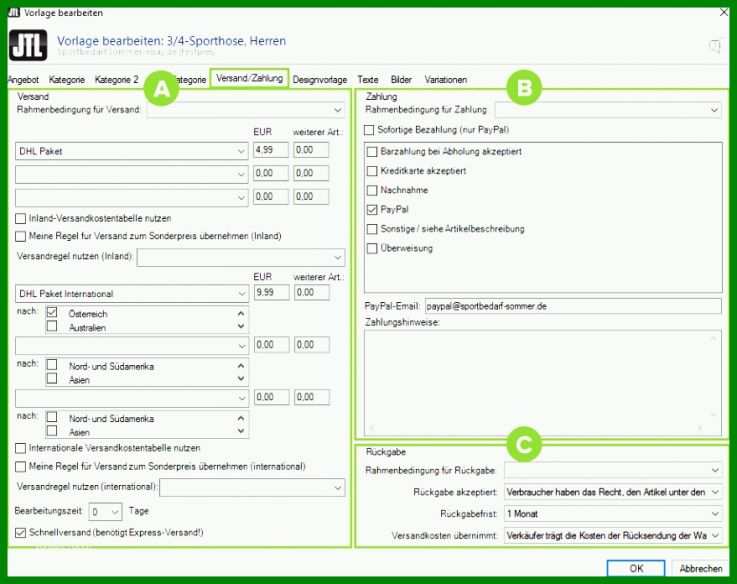This screenshot has height=584, width=737.
Task: Click the Abbrechen button
Action: pos(700,568)
